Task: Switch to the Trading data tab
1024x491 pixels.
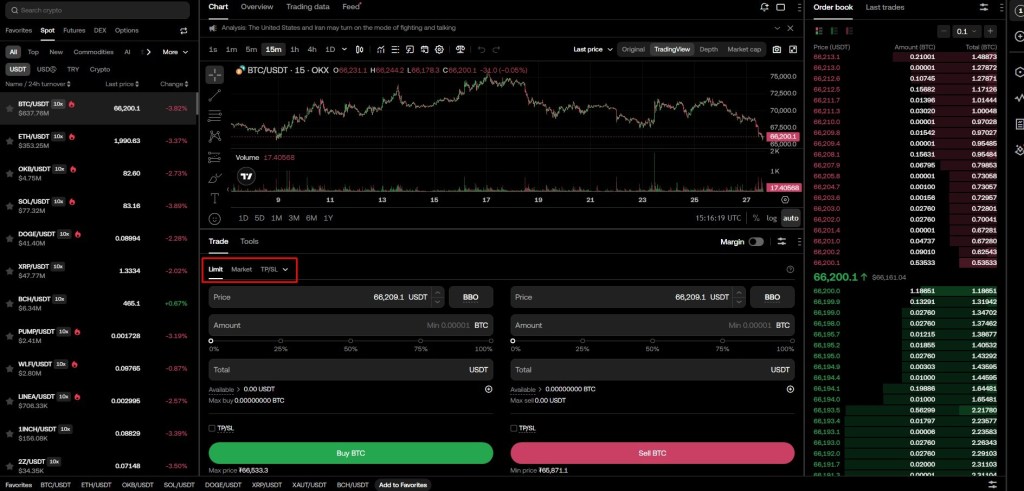Action: click(308, 7)
